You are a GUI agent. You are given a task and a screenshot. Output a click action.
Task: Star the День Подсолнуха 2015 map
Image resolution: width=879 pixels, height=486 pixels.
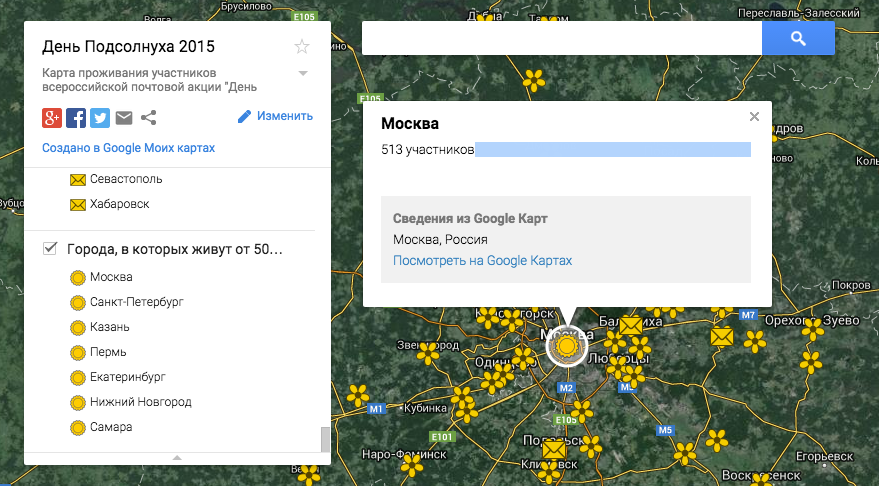coord(302,47)
